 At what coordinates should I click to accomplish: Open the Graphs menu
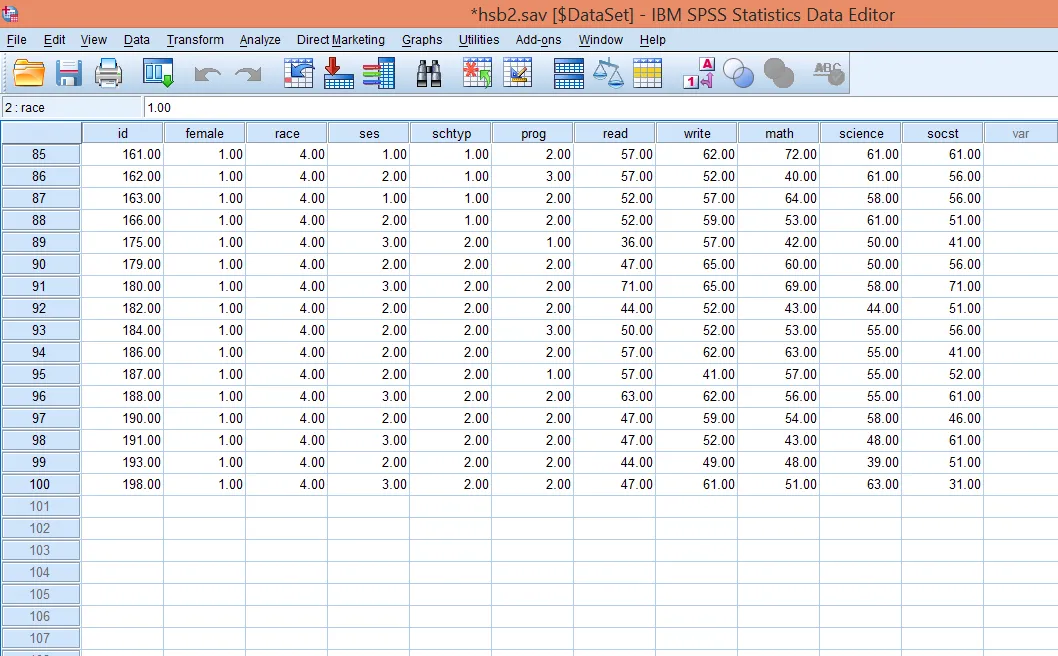tap(421, 40)
